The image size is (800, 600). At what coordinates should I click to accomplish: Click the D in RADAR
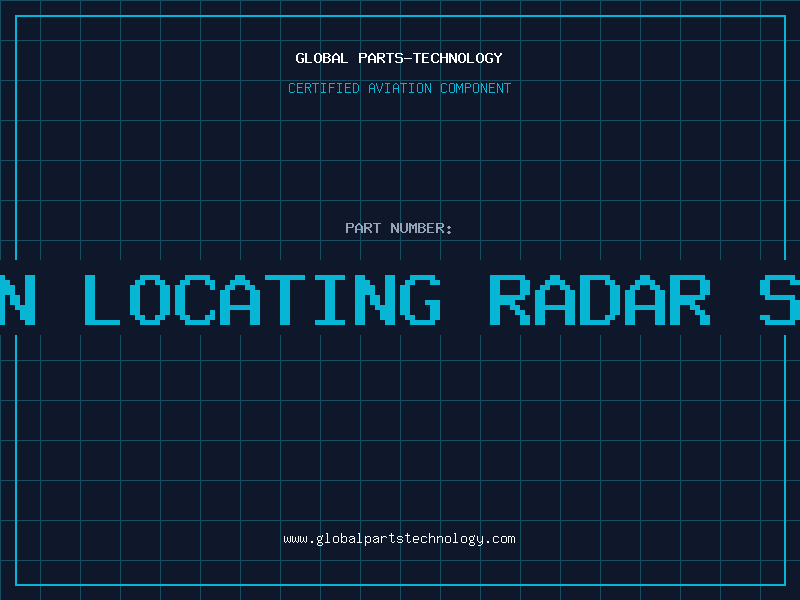600,299
